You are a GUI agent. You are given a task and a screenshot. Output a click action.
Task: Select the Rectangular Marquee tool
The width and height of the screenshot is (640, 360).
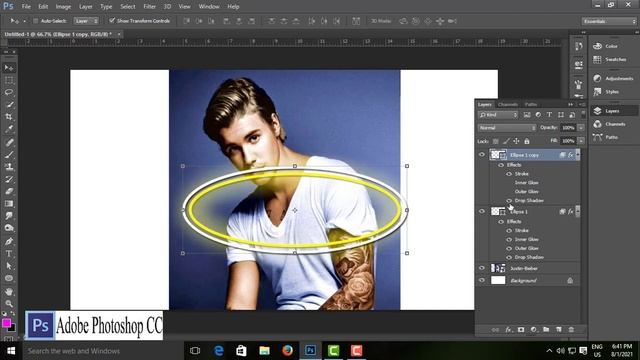(x=9, y=80)
